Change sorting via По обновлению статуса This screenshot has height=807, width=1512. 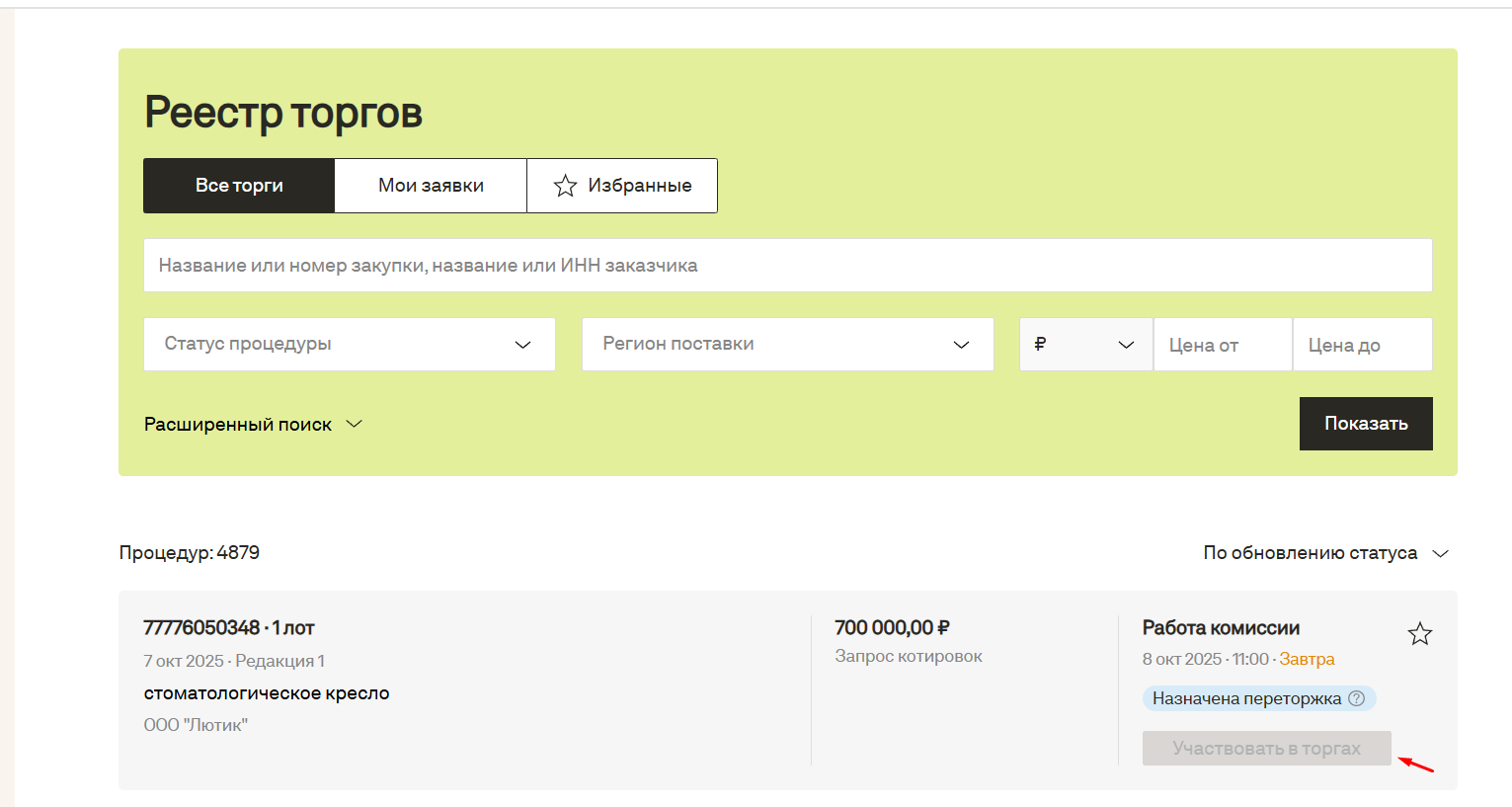[1324, 553]
